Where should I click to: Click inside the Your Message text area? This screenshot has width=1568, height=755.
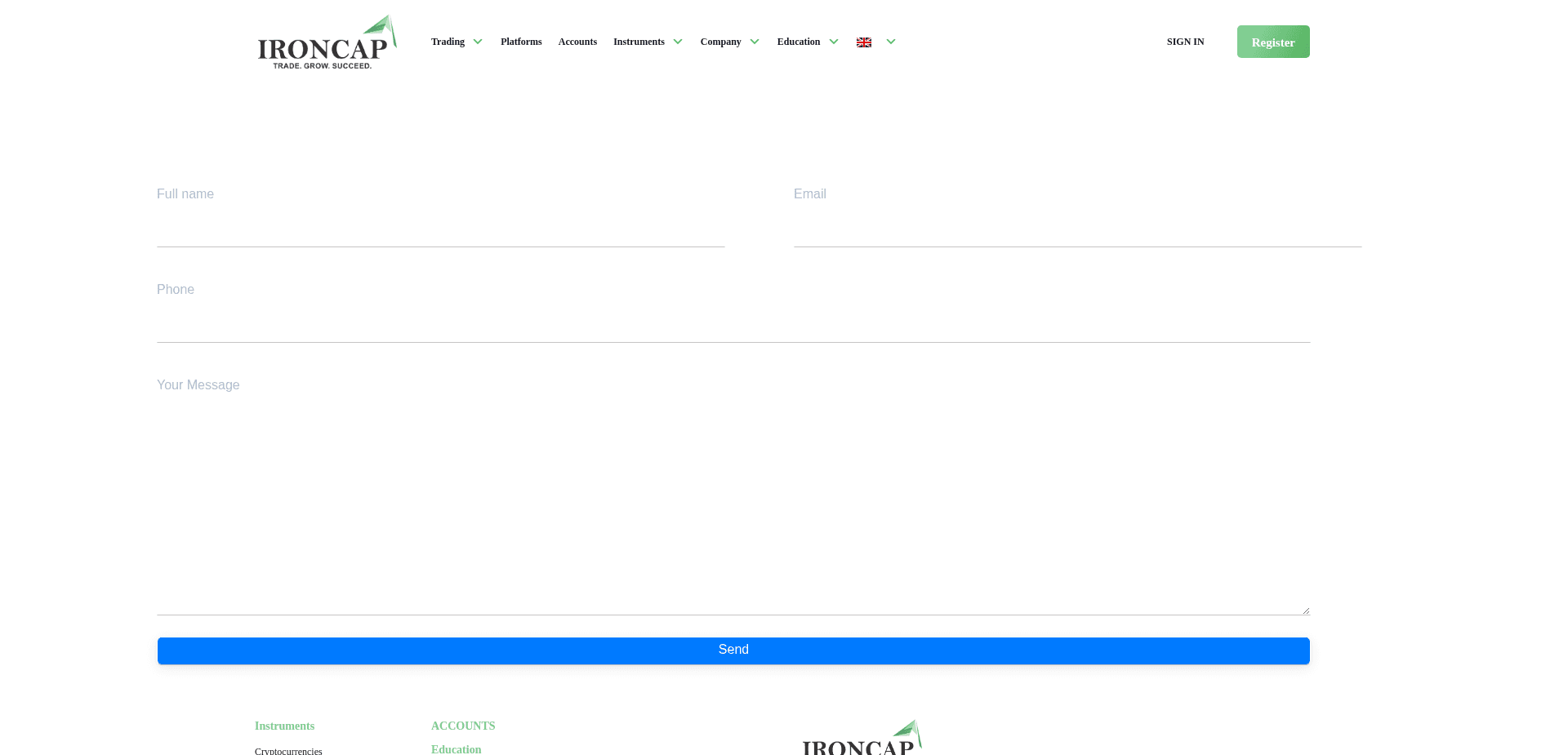pos(733,490)
